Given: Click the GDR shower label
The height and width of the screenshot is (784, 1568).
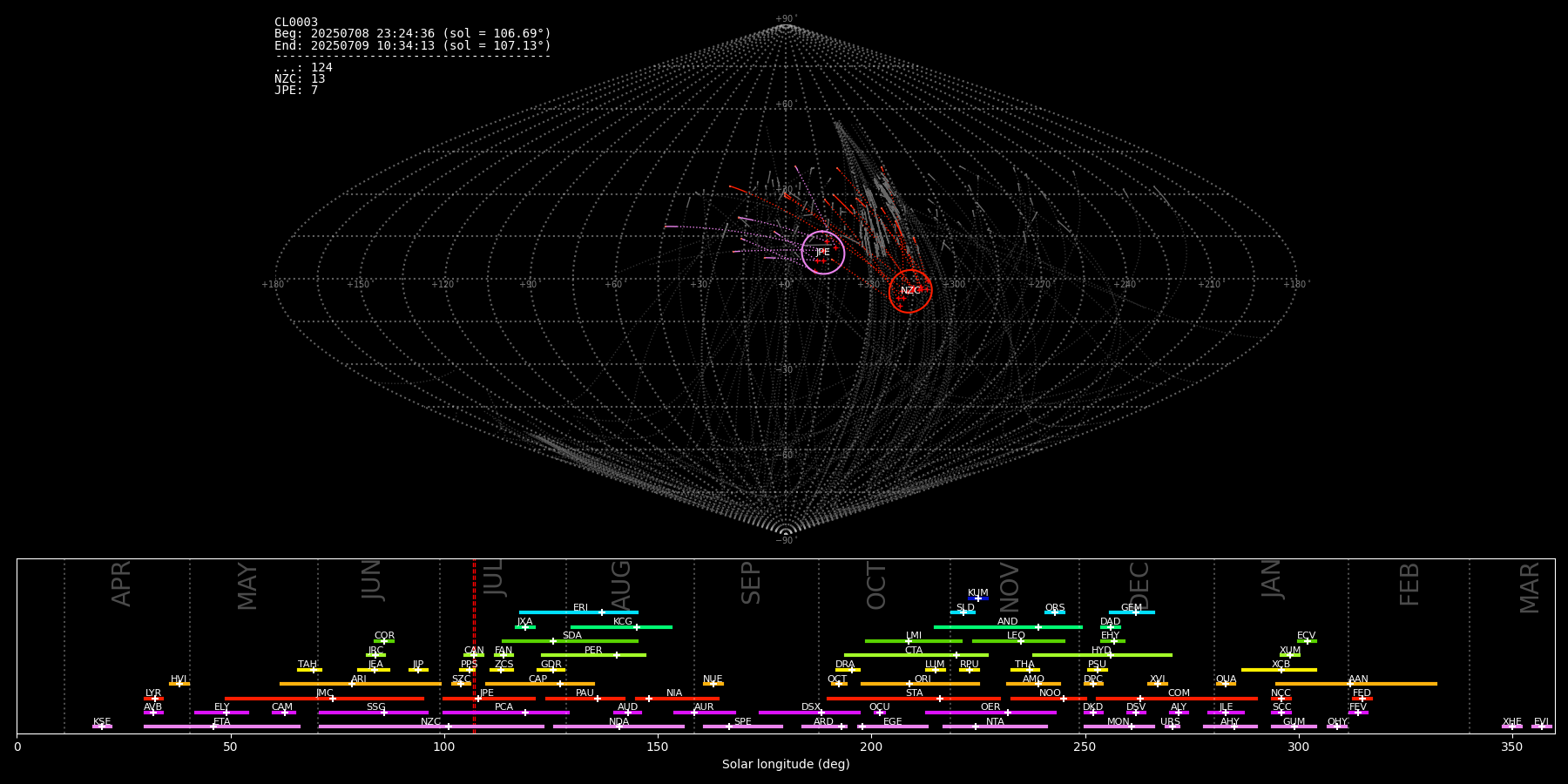Looking at the screenshot, I should tap(551, 665).
